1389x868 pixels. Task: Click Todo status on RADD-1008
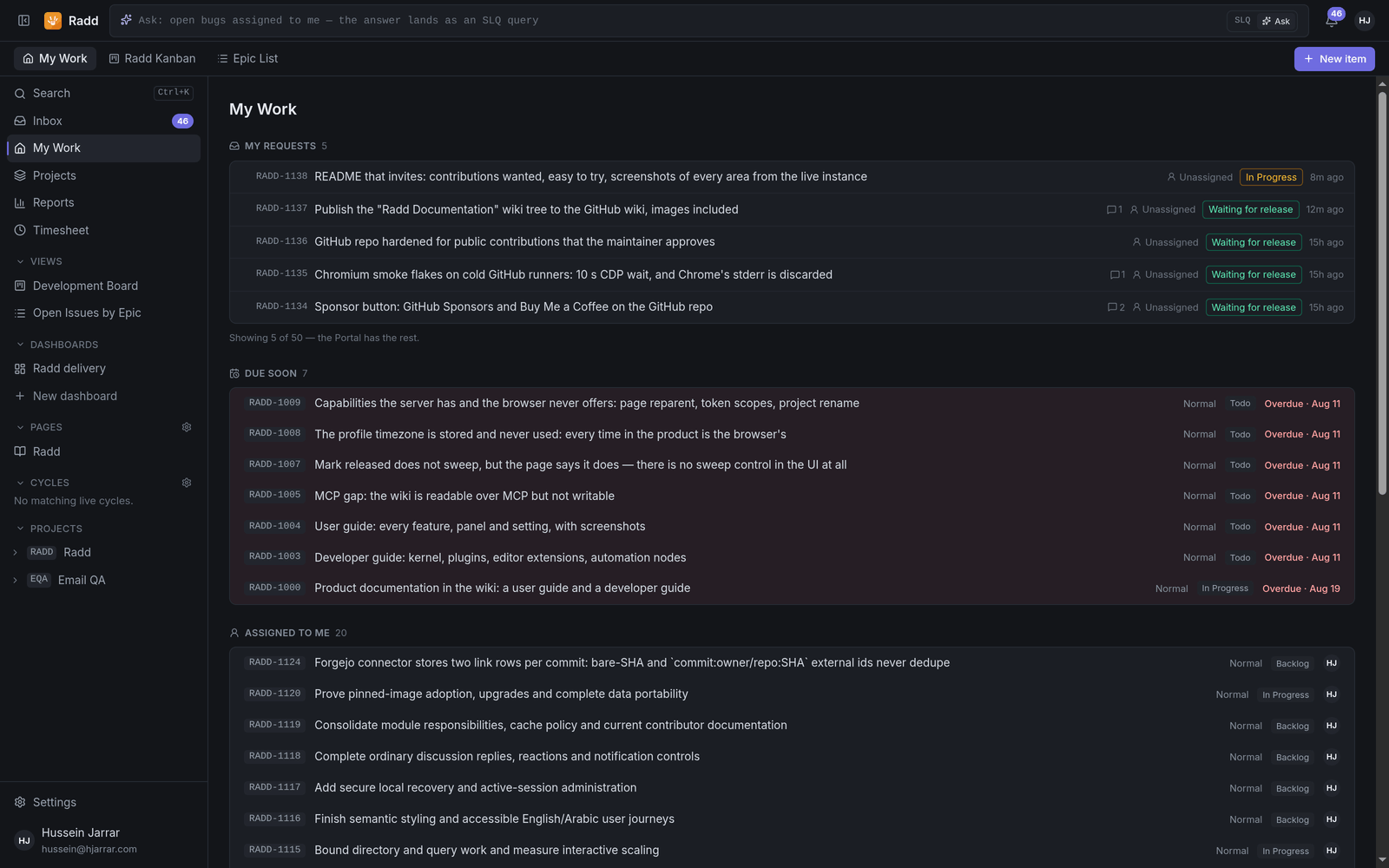[1240, 434]
